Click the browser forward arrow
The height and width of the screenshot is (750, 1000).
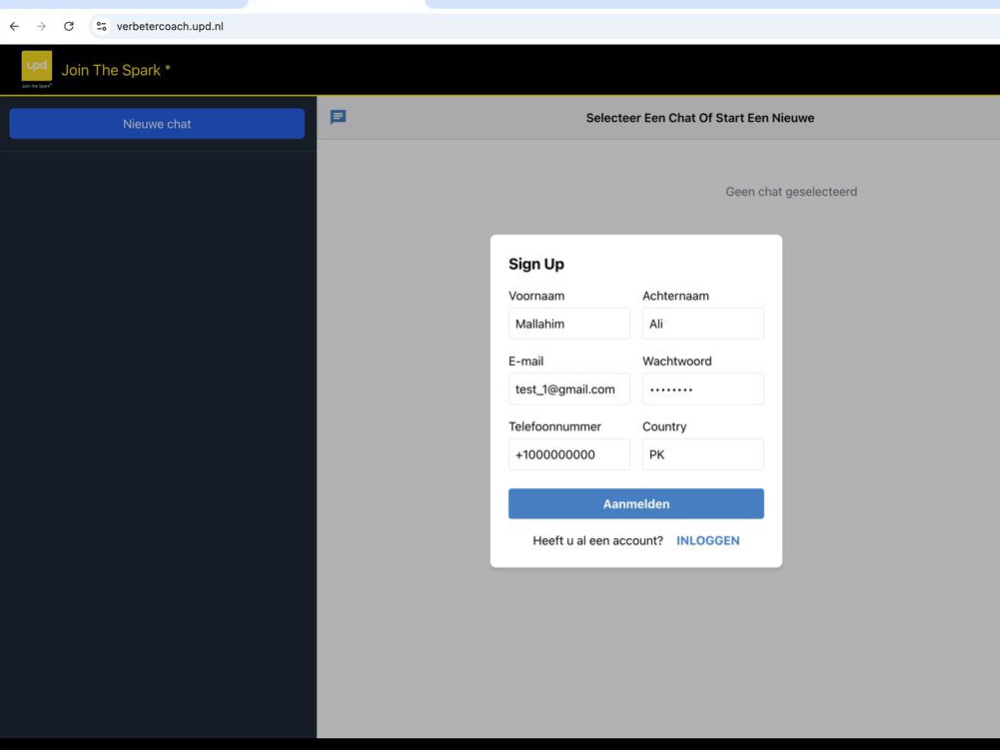[41, 26]
